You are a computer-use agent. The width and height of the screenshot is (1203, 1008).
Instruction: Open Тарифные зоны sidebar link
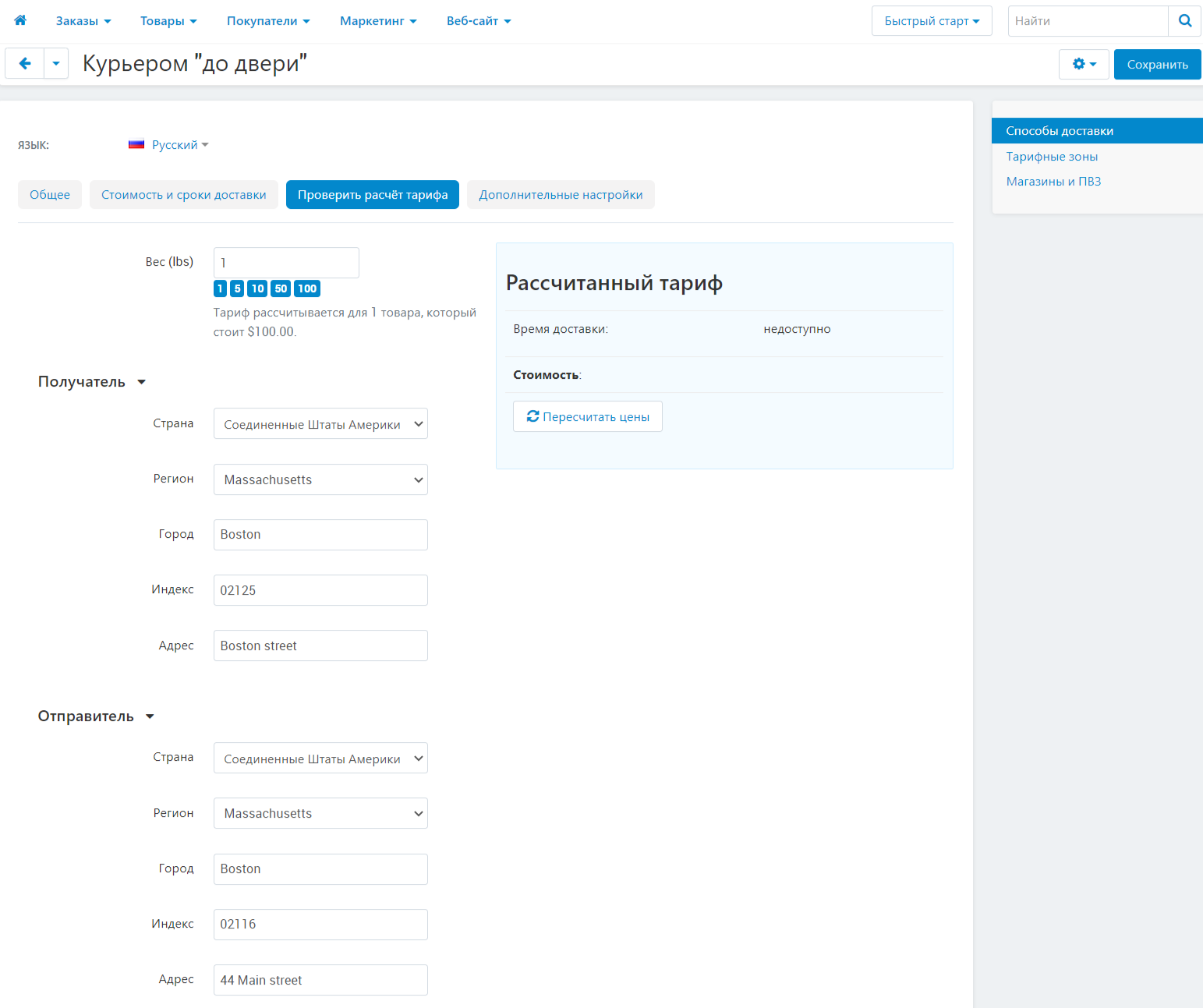click(x=1052, y=157)
